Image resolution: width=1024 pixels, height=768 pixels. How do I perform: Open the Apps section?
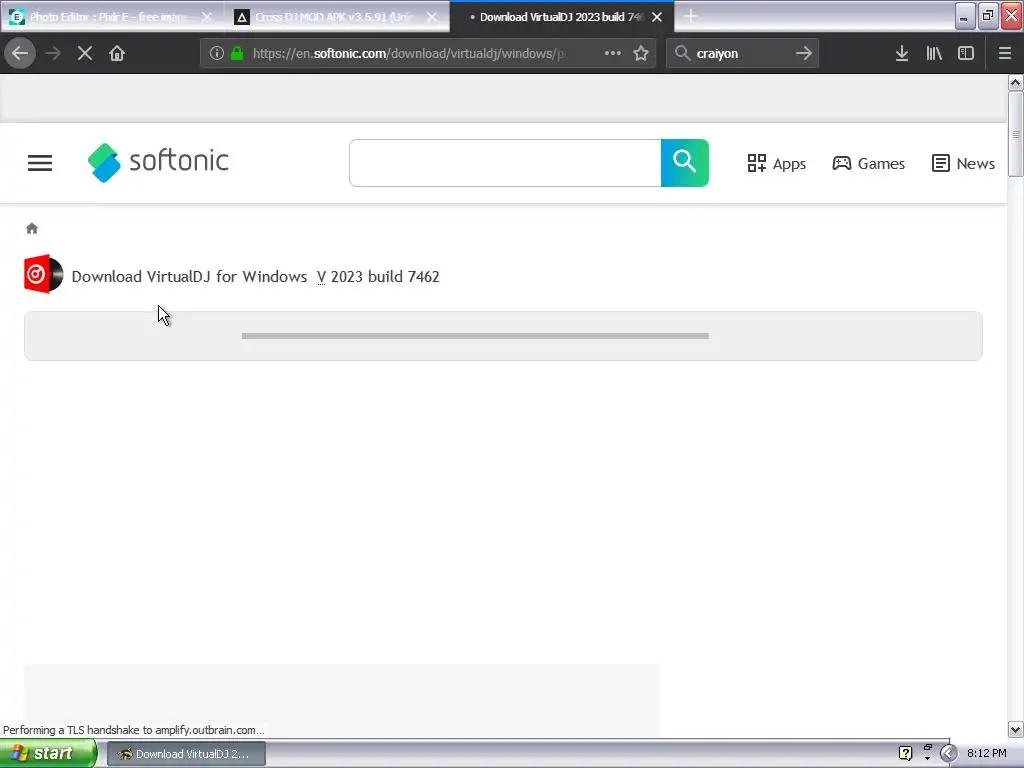point(776,163)
